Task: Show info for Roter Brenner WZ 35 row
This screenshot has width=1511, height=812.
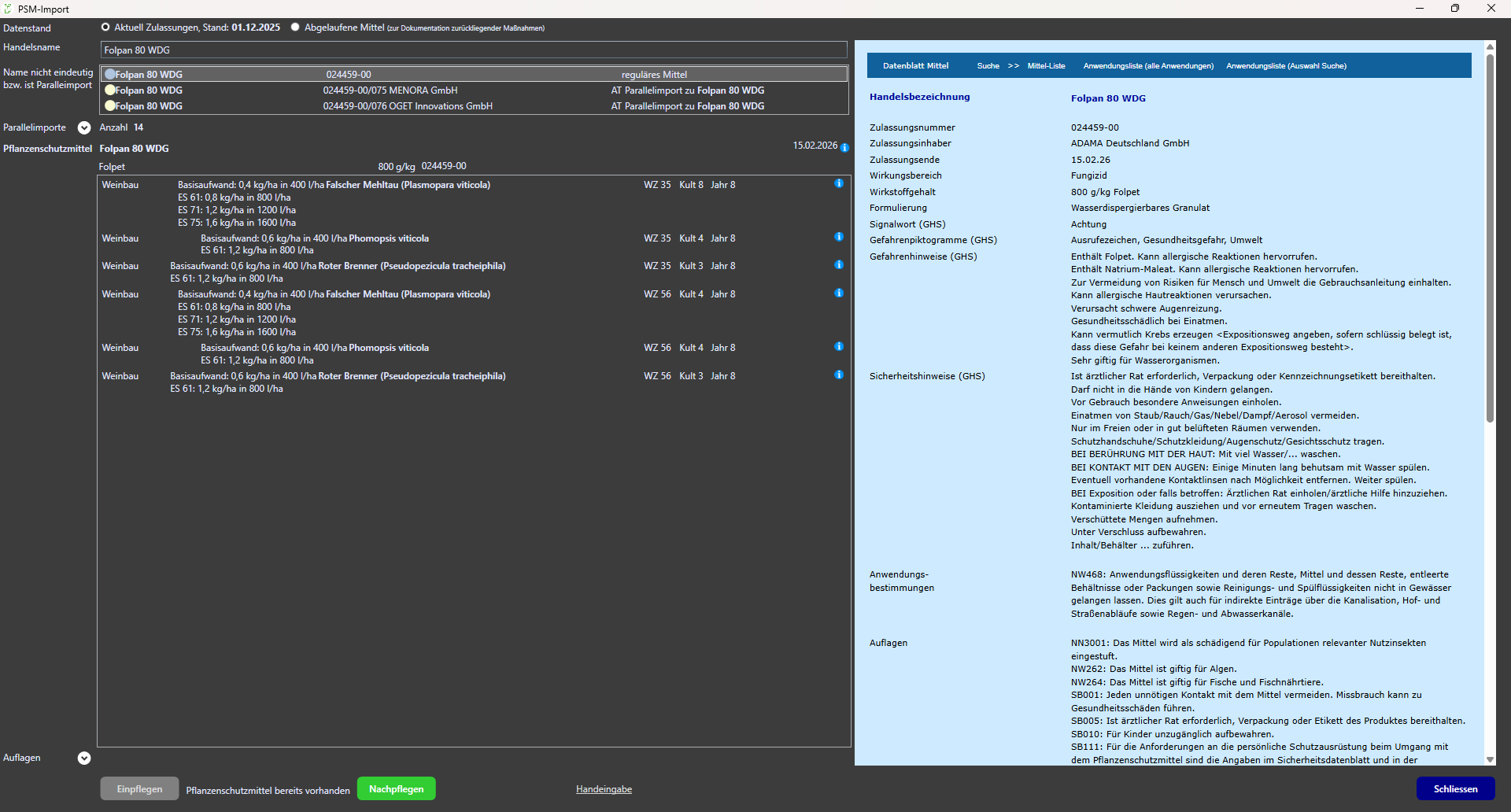Action: (839, 265)
